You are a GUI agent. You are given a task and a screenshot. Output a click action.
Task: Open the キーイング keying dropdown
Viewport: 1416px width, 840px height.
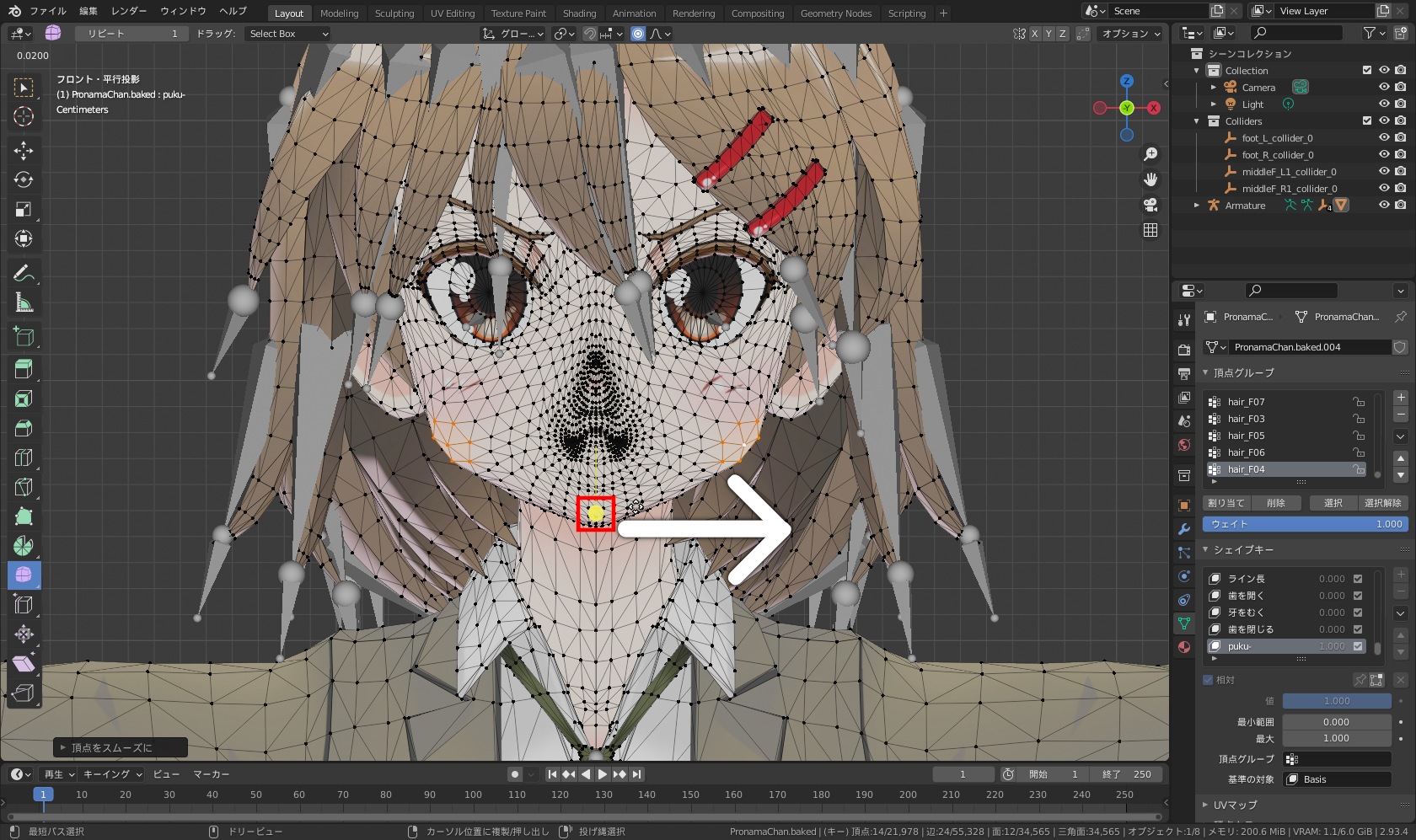click(113, 774)
